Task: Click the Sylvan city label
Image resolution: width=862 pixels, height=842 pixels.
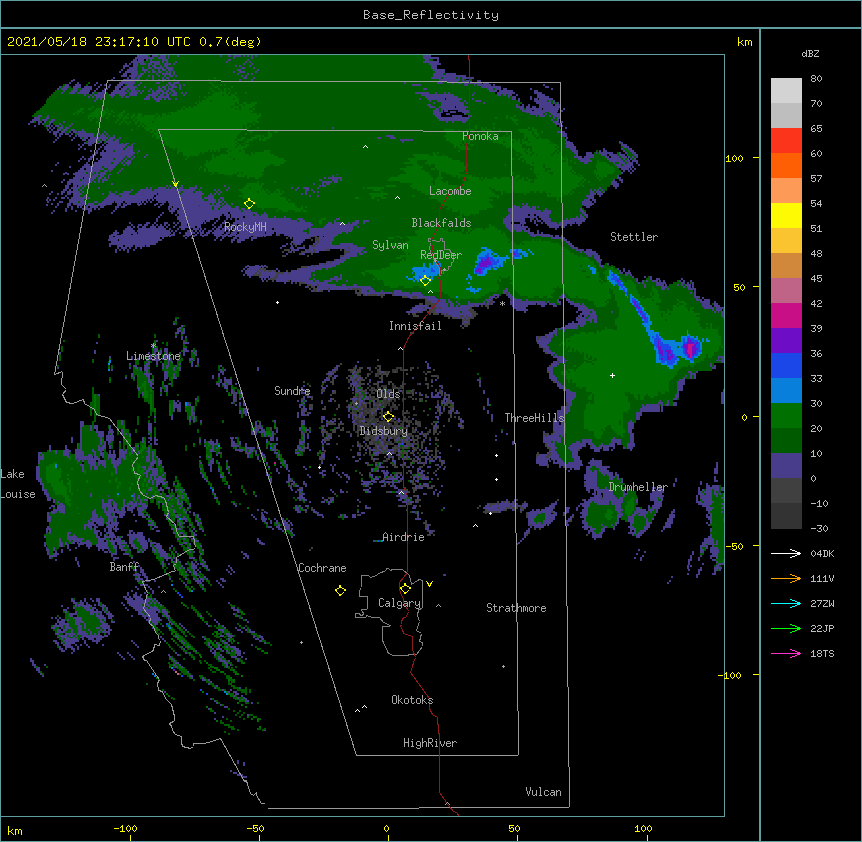Action: coord(390,245)
